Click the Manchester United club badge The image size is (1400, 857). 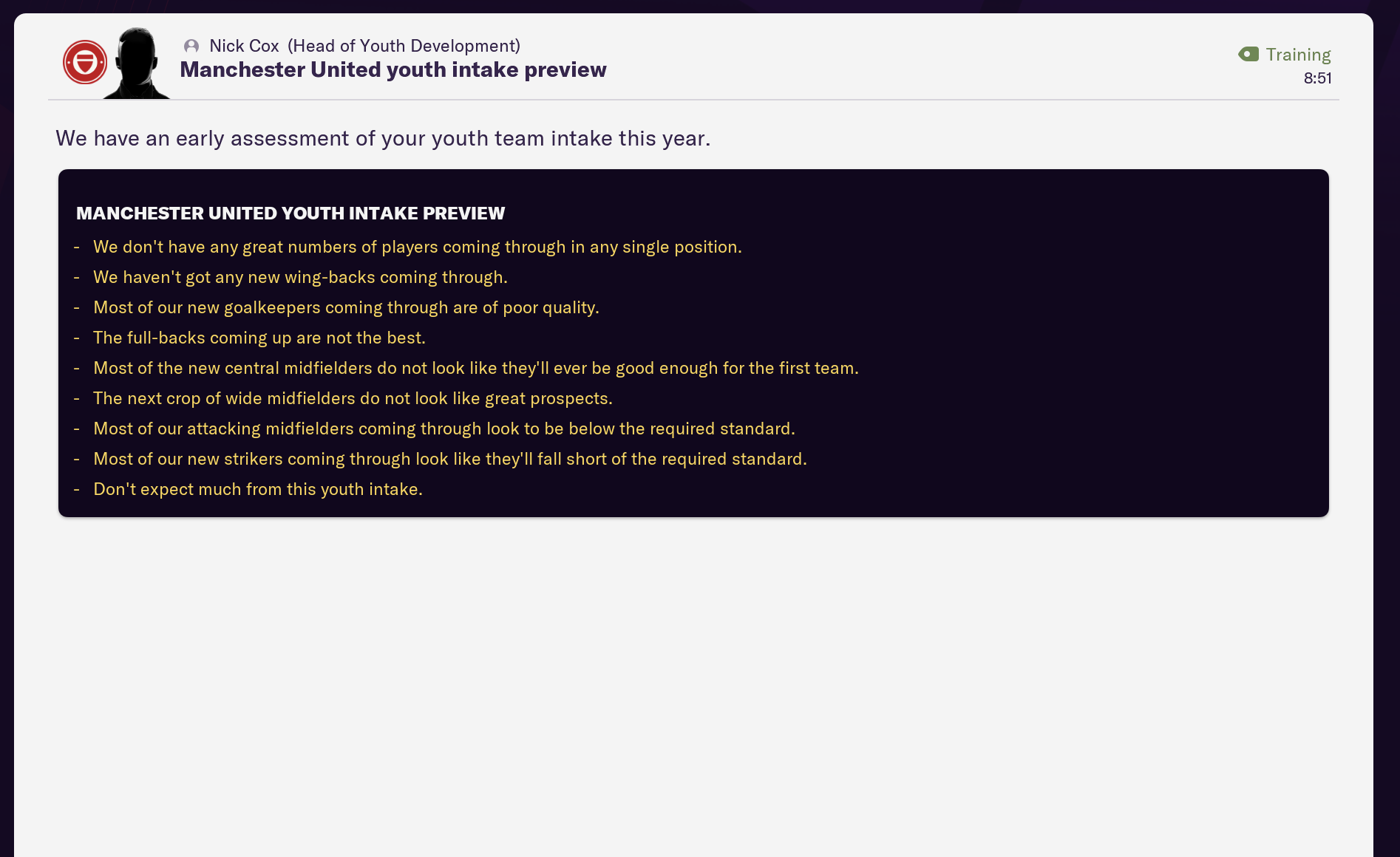84,61
